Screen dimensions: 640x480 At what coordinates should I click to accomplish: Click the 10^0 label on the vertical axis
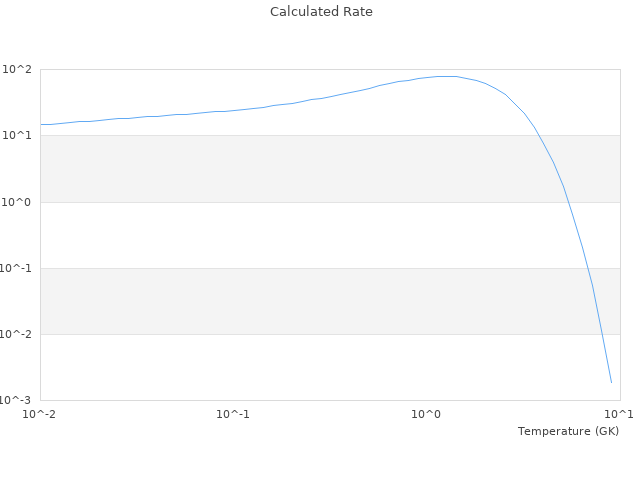17,202
